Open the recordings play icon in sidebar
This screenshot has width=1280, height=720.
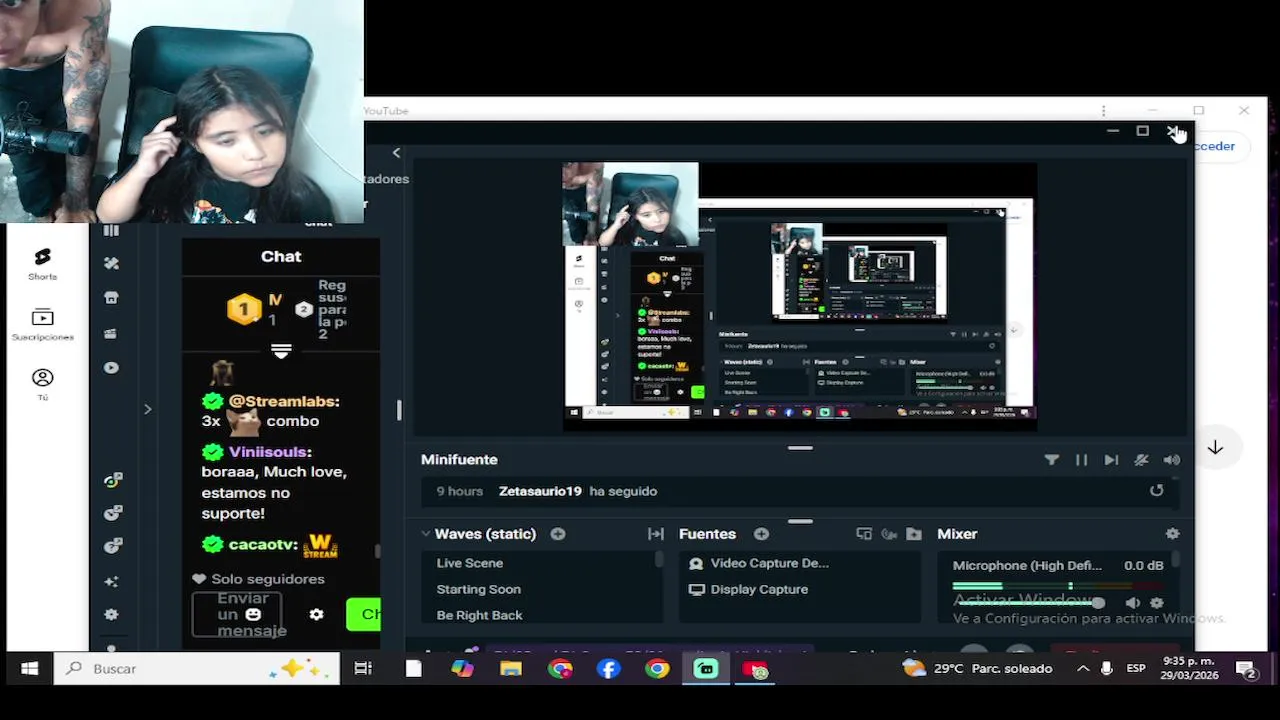pos(111,368)
